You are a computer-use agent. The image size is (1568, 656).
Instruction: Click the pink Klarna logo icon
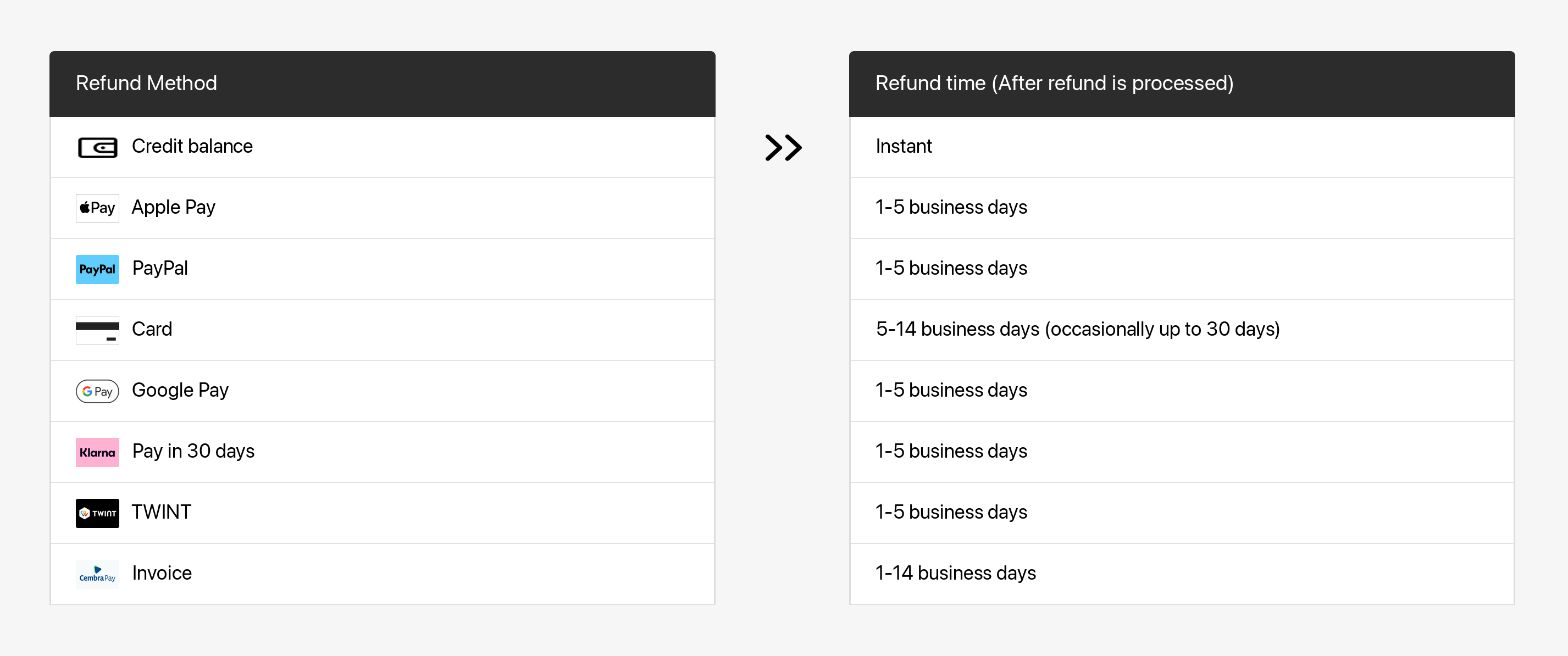click(97, 452)
